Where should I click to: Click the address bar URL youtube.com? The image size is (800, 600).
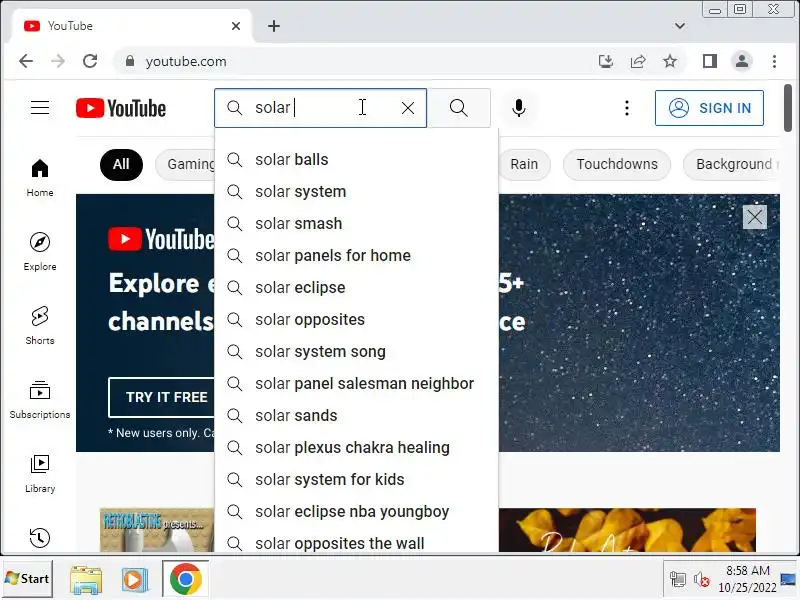tap(186, 61)
